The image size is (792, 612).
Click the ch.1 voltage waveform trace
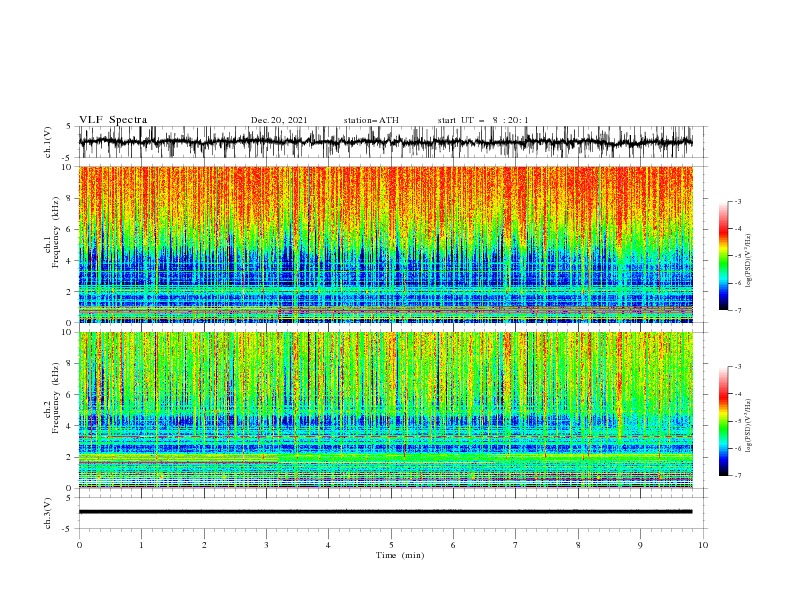point(385,142)
